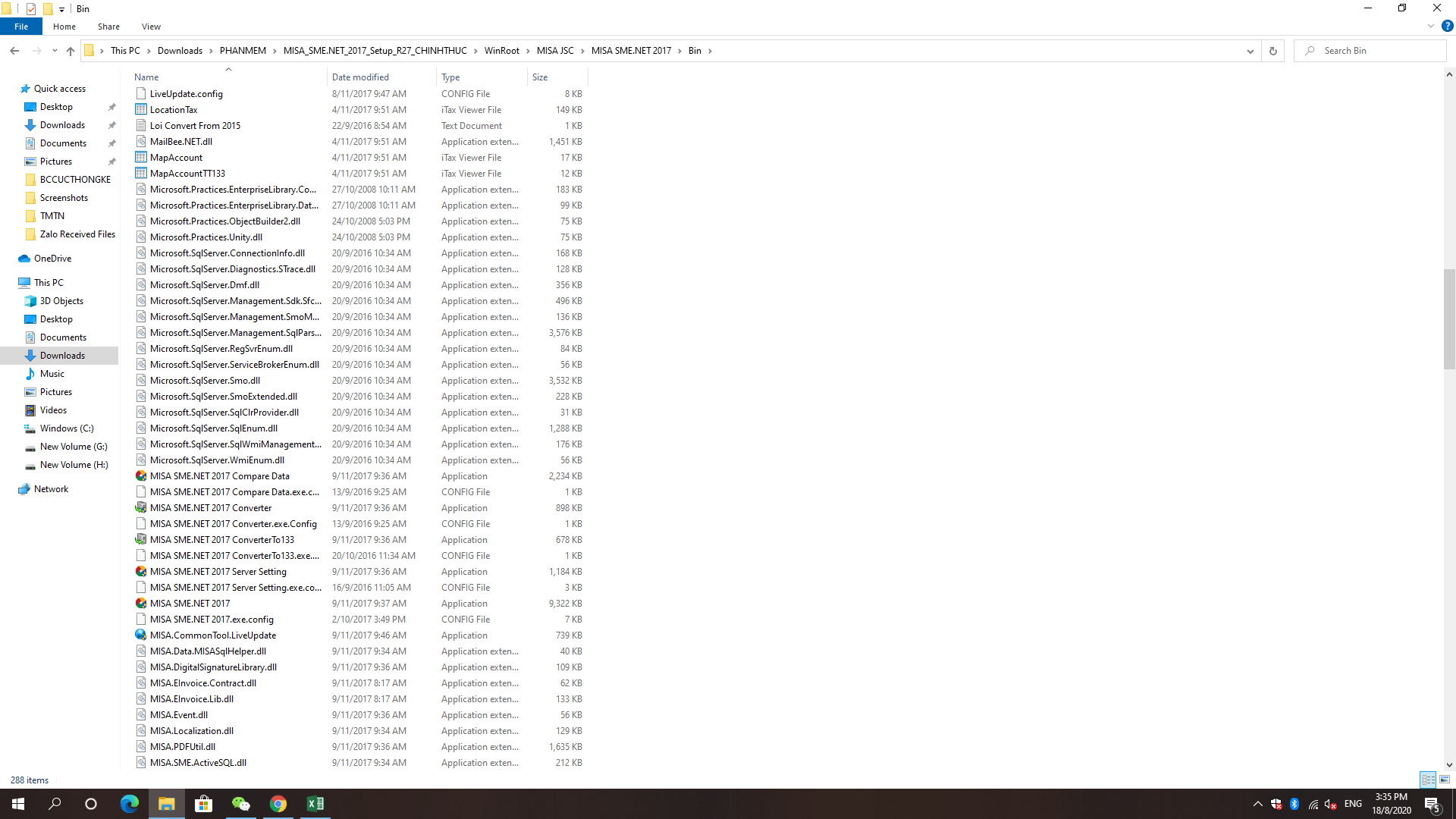Open Customize Quick Access Toolbar dropdown
This screenshot has width=1456, height=819.
click(x=61, y=9)
